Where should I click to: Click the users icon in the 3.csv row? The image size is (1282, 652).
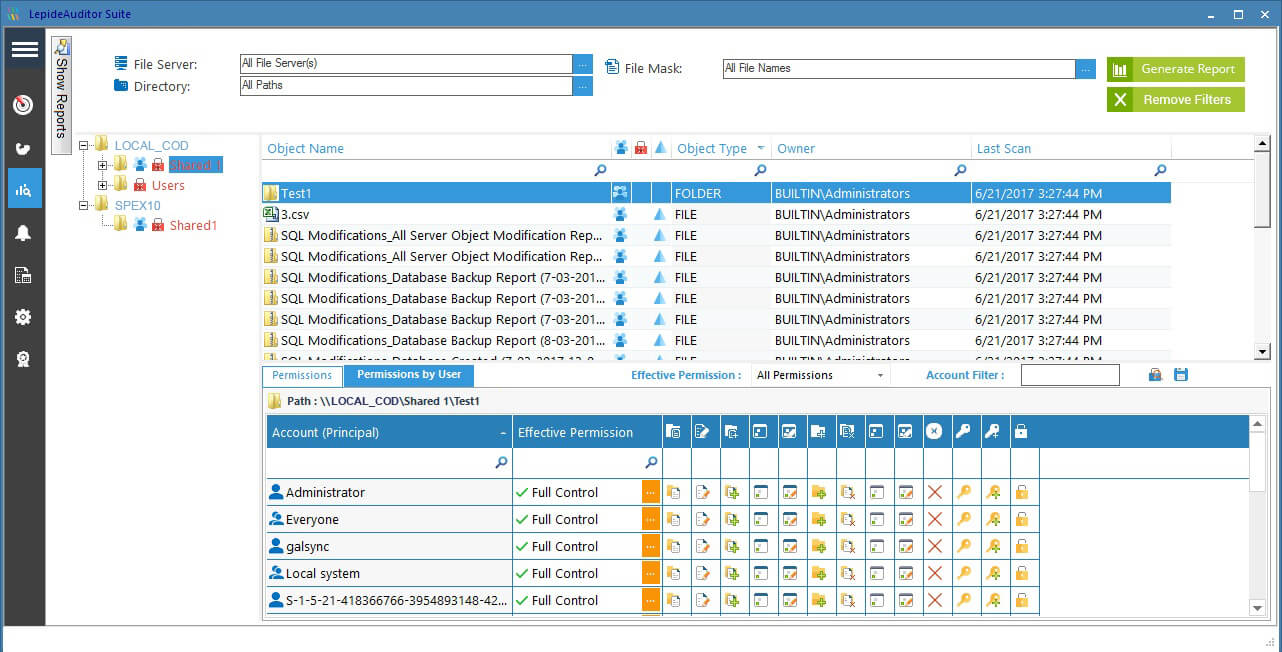click(x=620, y=214)
